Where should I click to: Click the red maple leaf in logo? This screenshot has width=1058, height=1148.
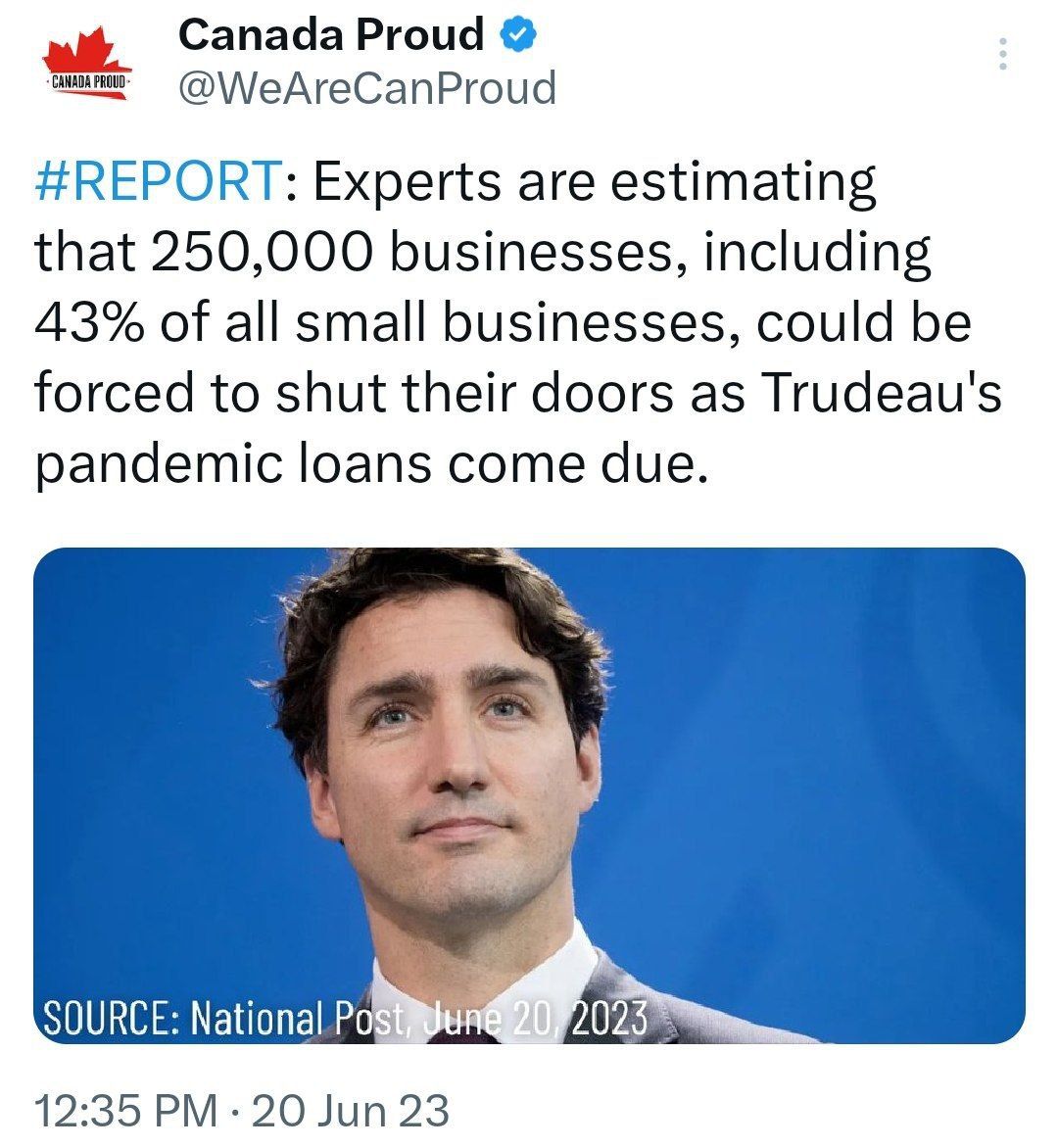[x=88, y=49]
